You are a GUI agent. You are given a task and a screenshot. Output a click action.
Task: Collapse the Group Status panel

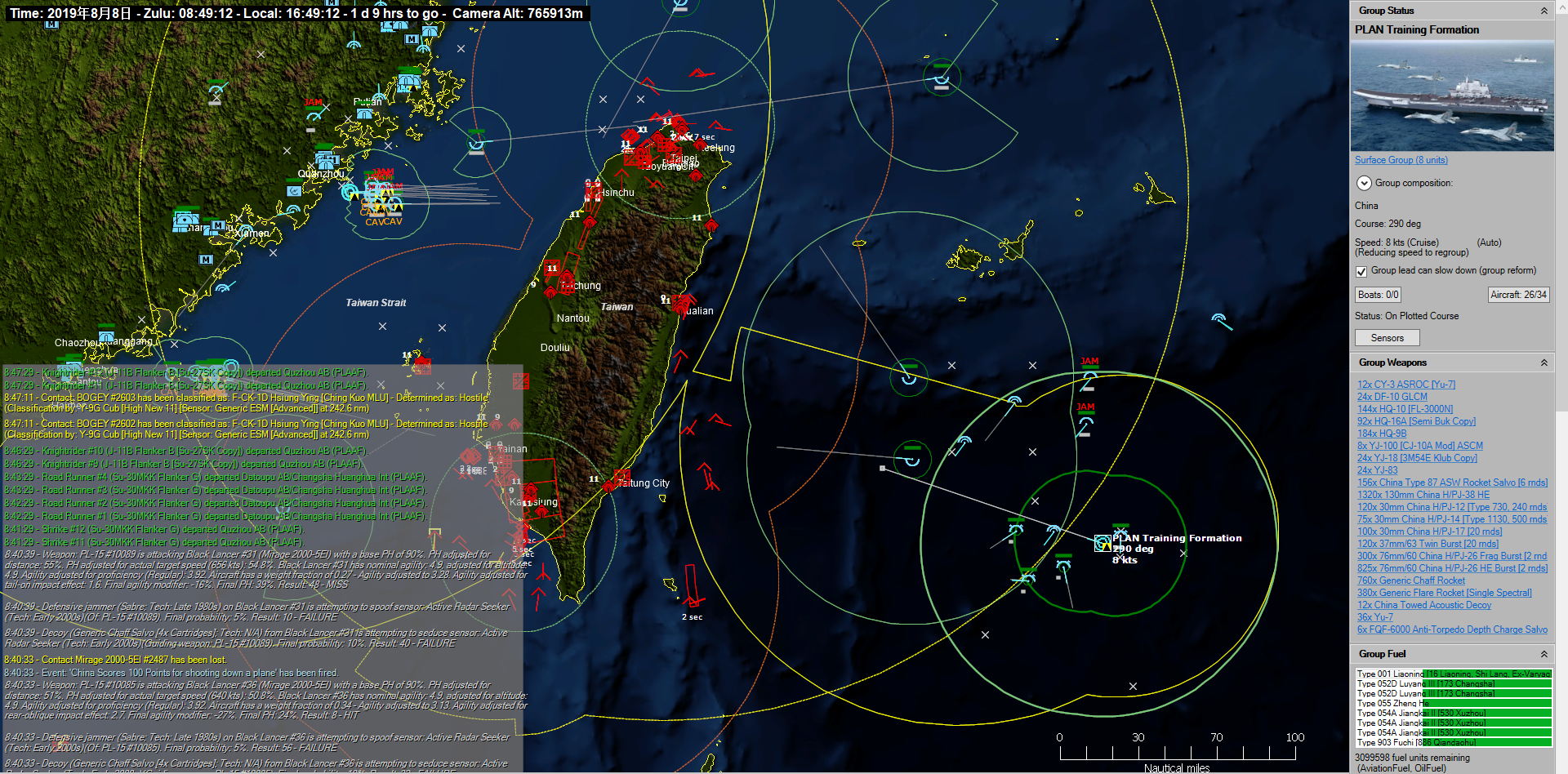click(1543, 11)
